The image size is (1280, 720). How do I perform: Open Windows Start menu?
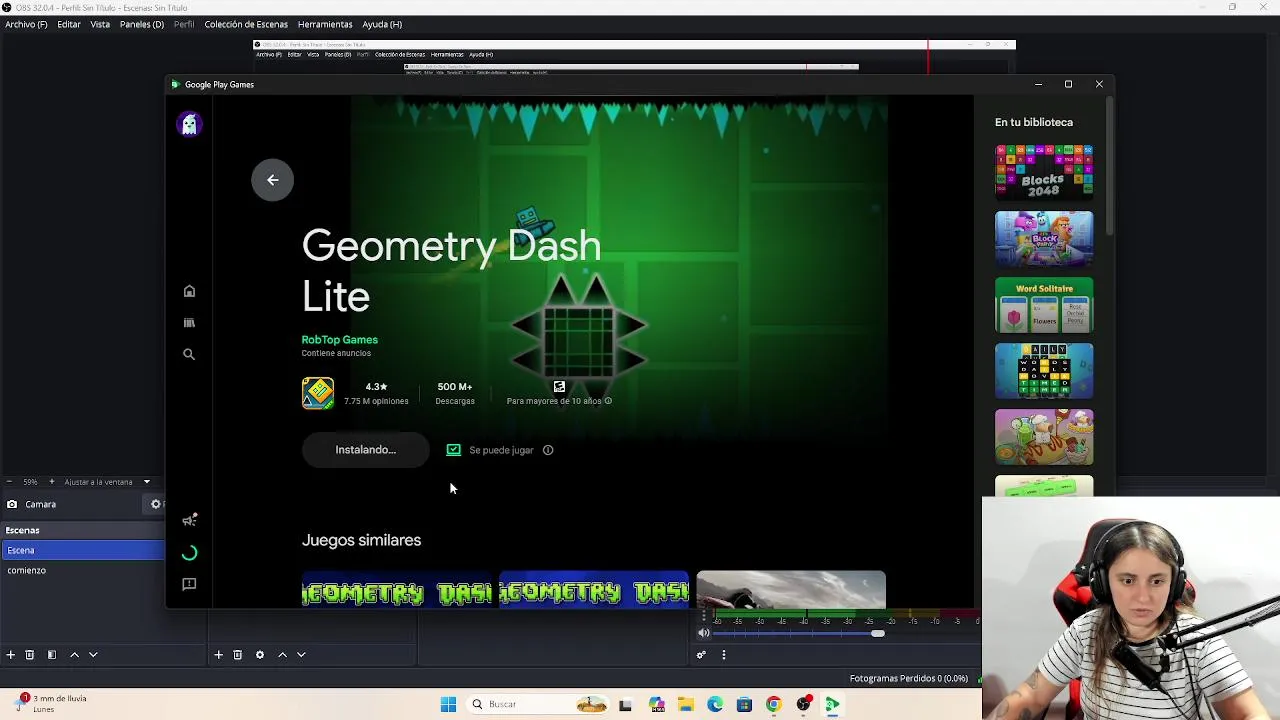(x=448, y=704)
